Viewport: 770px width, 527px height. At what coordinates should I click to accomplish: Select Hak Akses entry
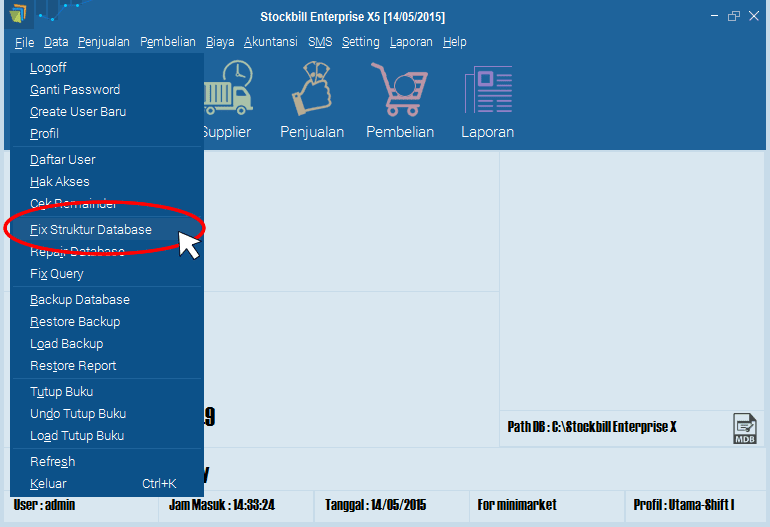[x=107, y=182]
